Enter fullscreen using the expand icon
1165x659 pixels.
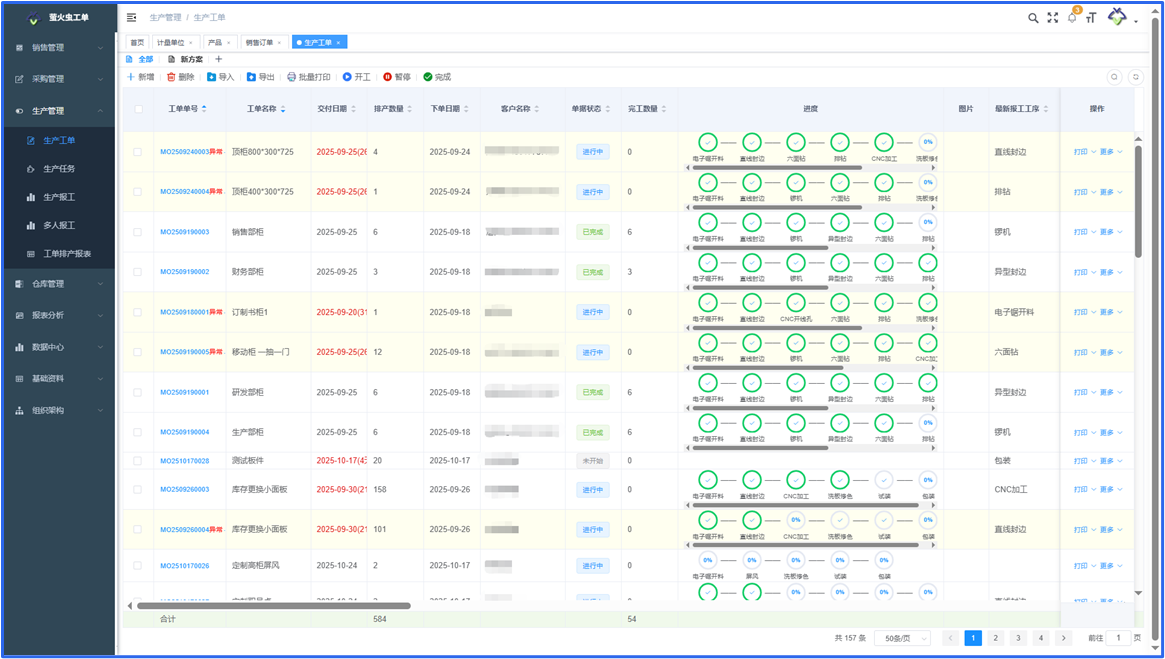pos(1052,18)
